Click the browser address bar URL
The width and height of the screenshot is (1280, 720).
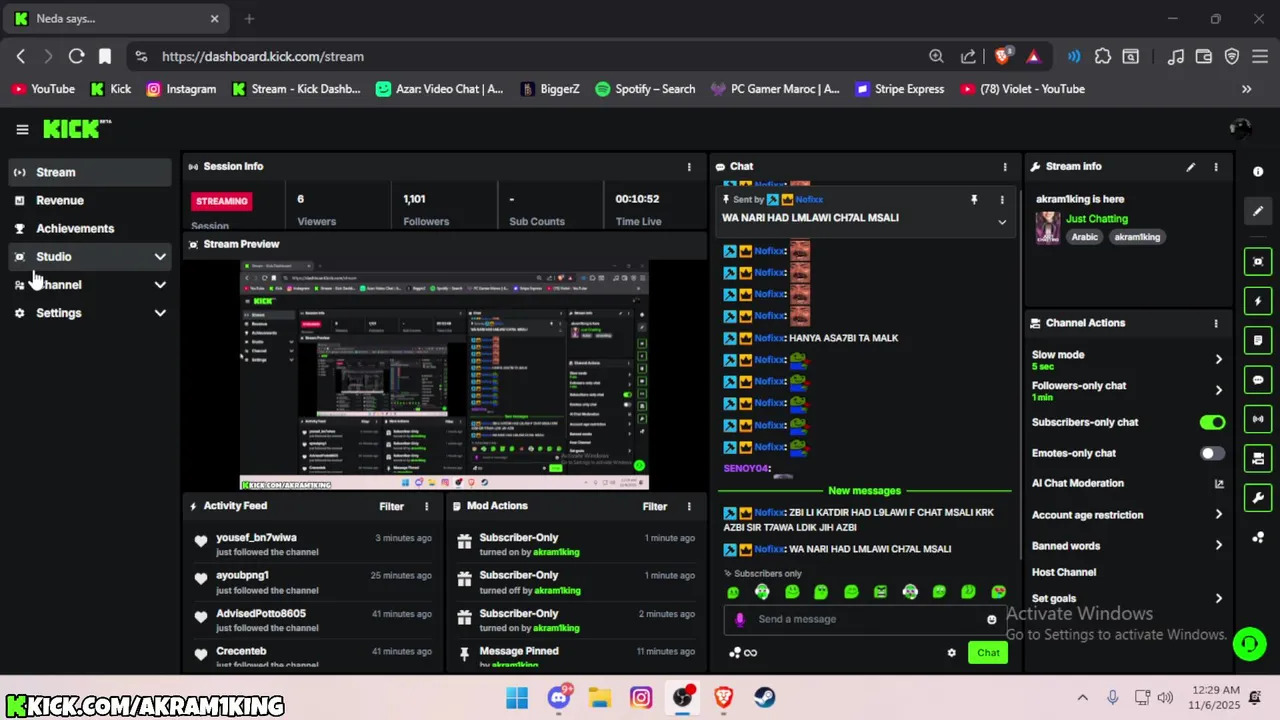pos(263,57)
